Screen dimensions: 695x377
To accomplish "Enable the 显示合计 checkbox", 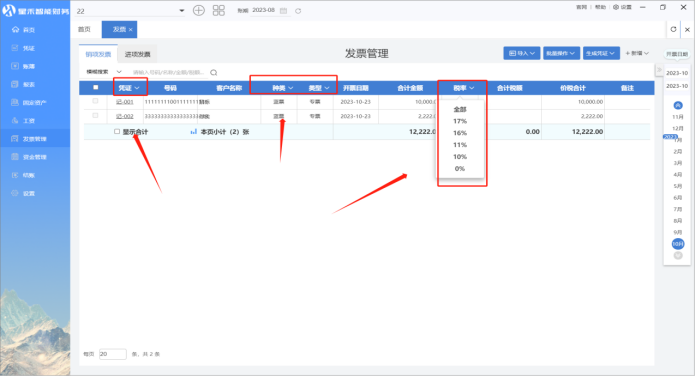I will pyautogui.click(x=117, y=132).
